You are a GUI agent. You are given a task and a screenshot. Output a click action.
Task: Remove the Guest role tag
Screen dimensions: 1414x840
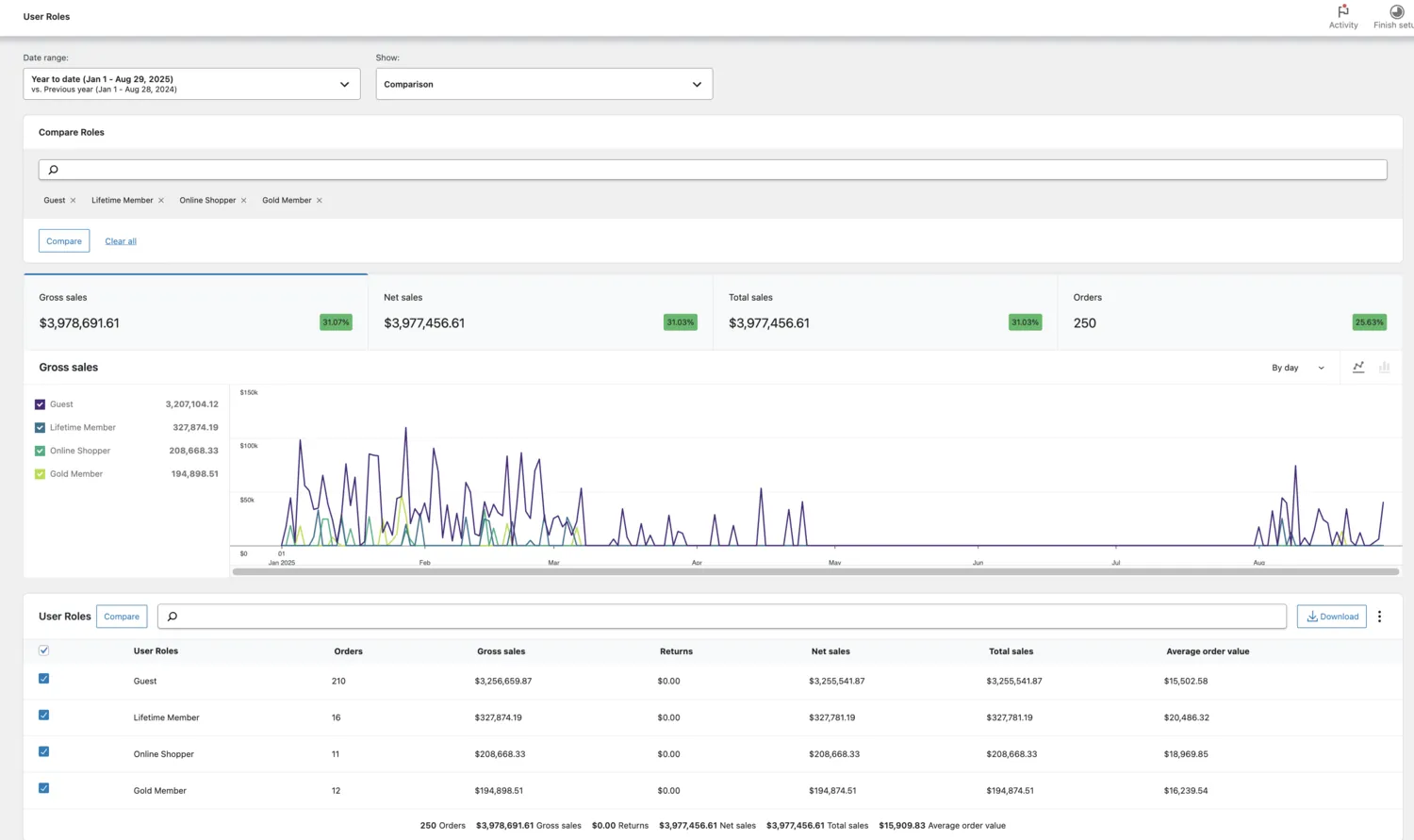click(74, 201)
